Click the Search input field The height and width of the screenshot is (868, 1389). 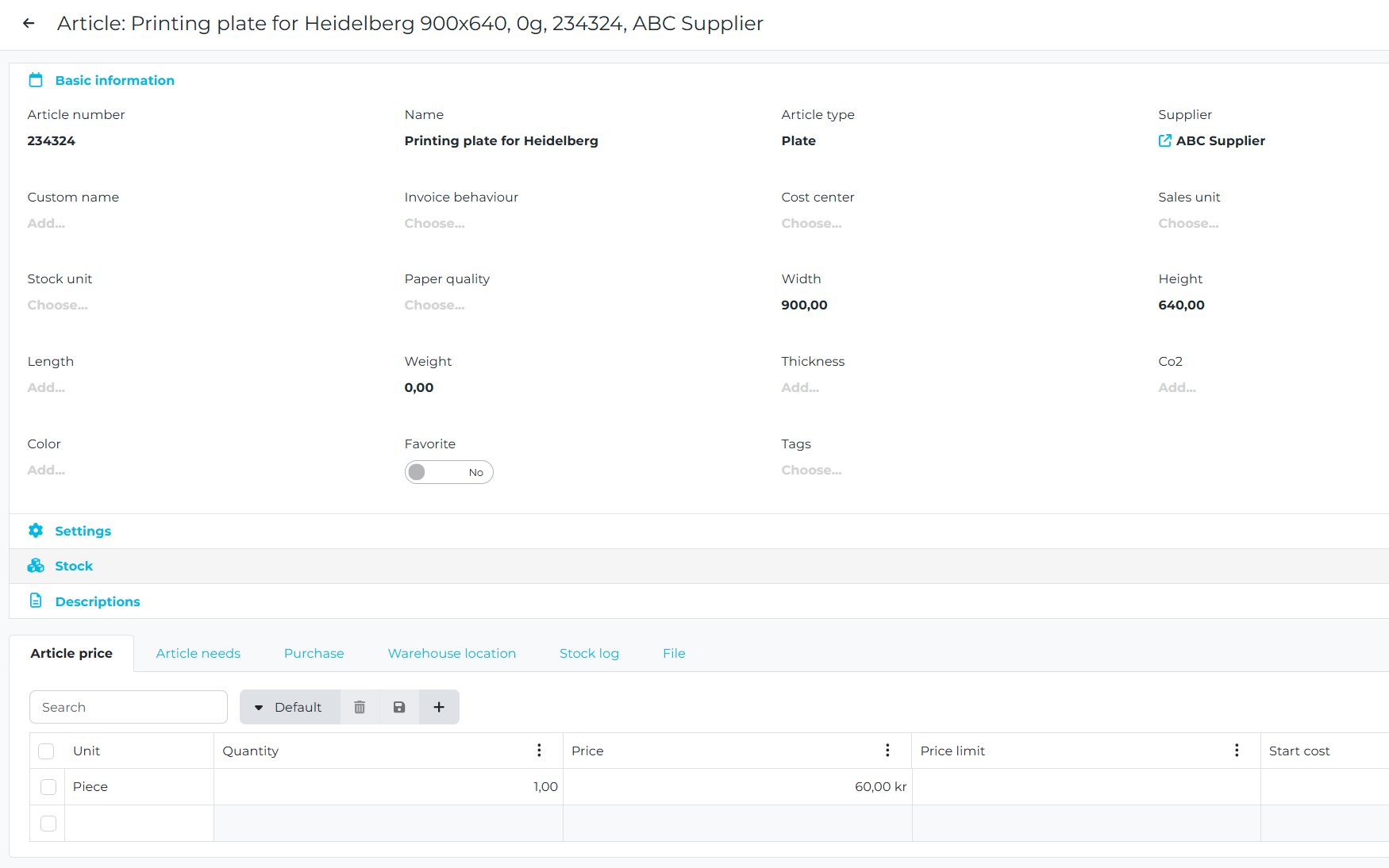pos(129,707)
